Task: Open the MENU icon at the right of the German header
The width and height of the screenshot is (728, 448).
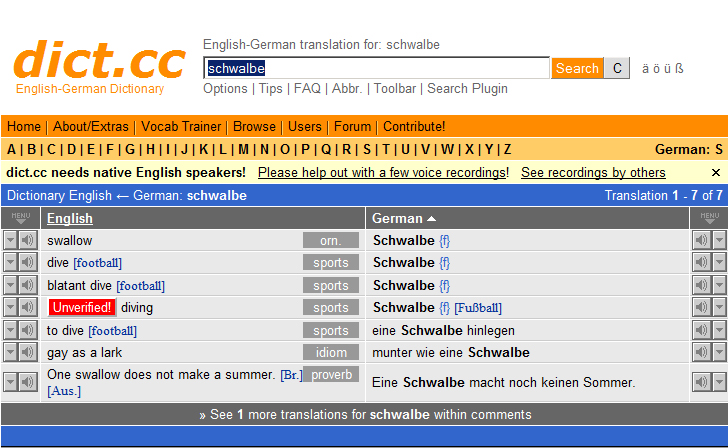Action: (709, 218)
